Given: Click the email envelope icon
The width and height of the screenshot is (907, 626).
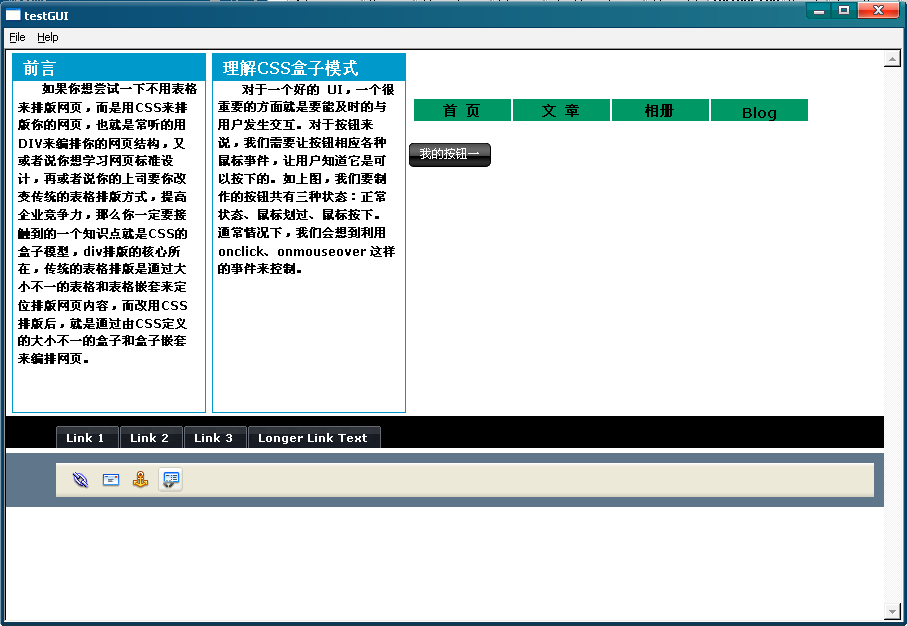Looking at the screenshot, I should 111,480.
